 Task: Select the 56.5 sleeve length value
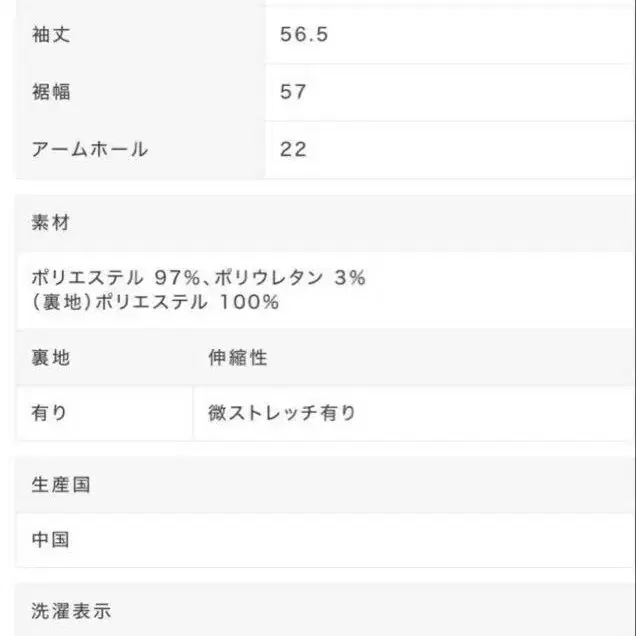click(304, 35)
